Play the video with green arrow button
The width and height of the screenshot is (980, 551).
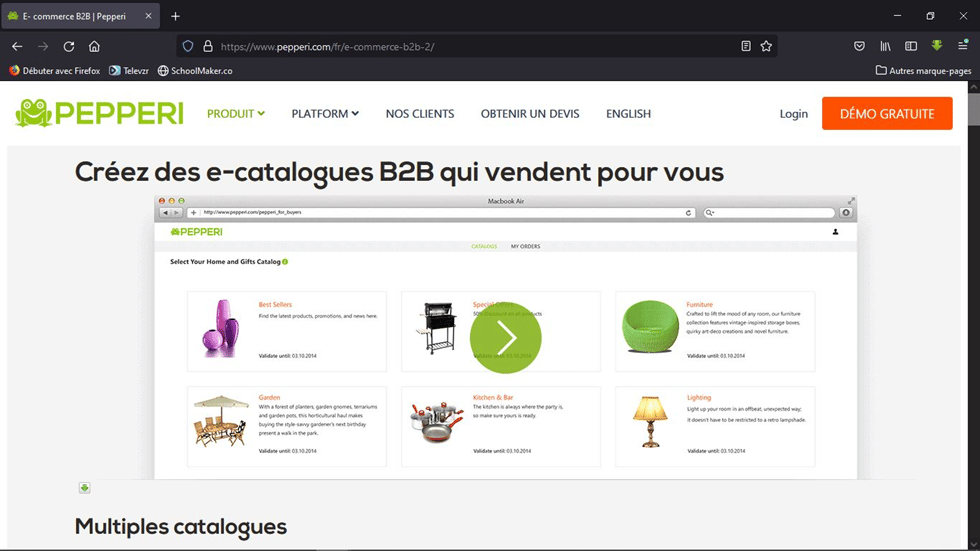coord(506,338)
